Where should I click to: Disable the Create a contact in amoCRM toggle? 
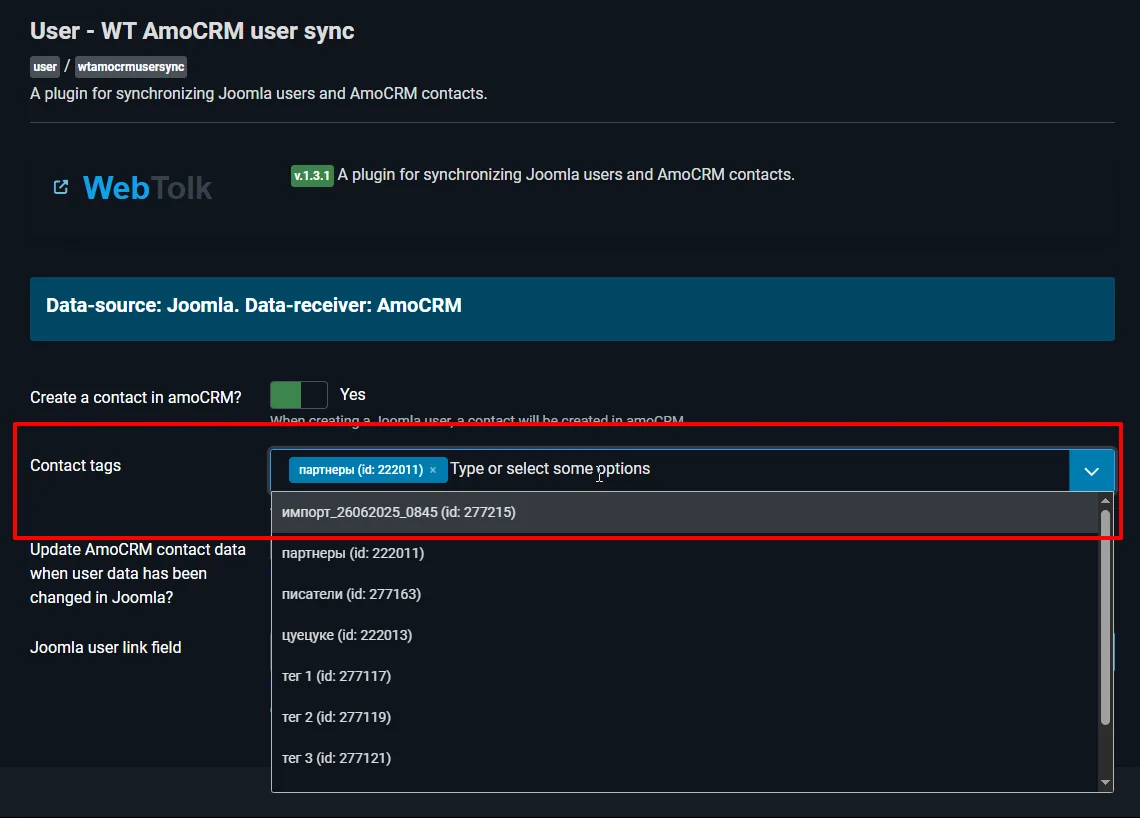[298, 394]
